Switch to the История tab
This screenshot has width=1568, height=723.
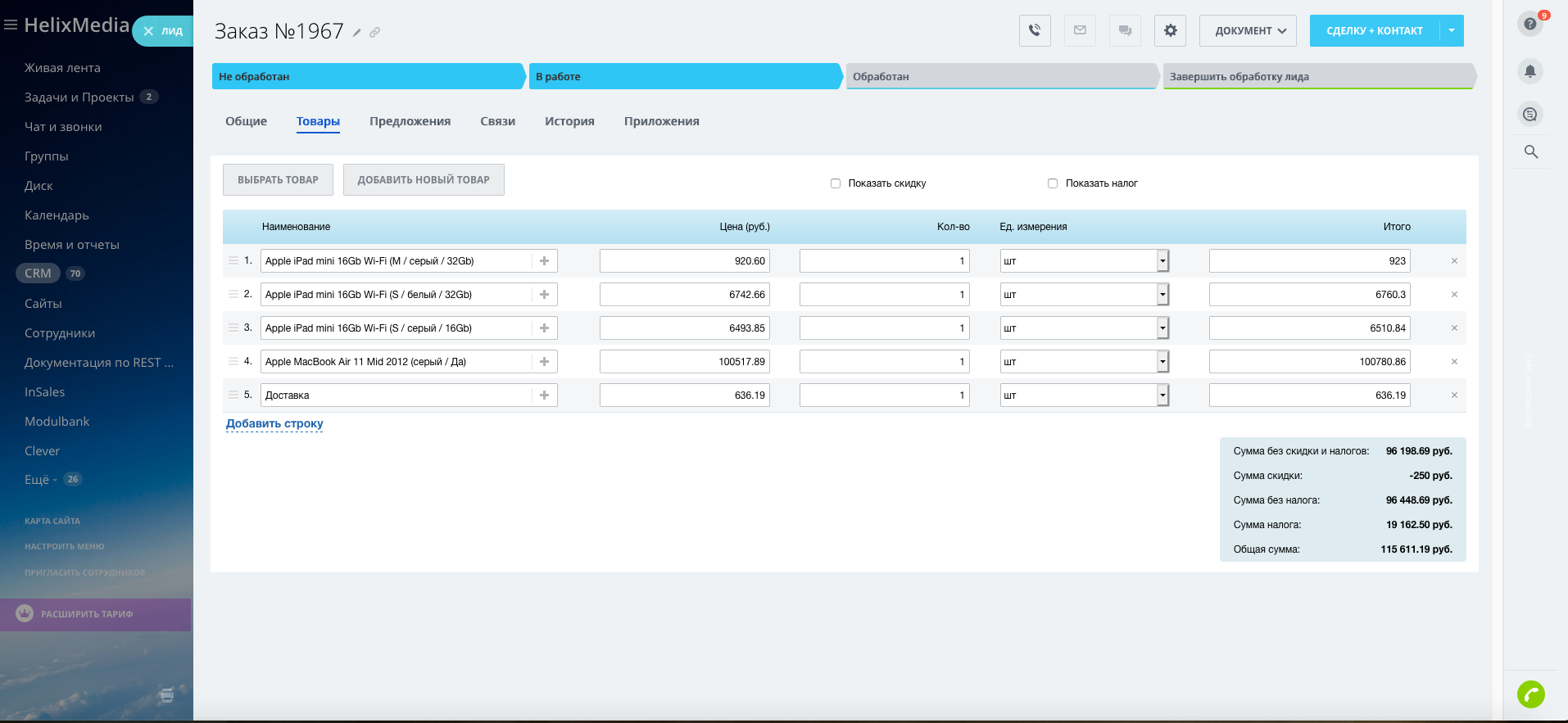click(569, 121)
